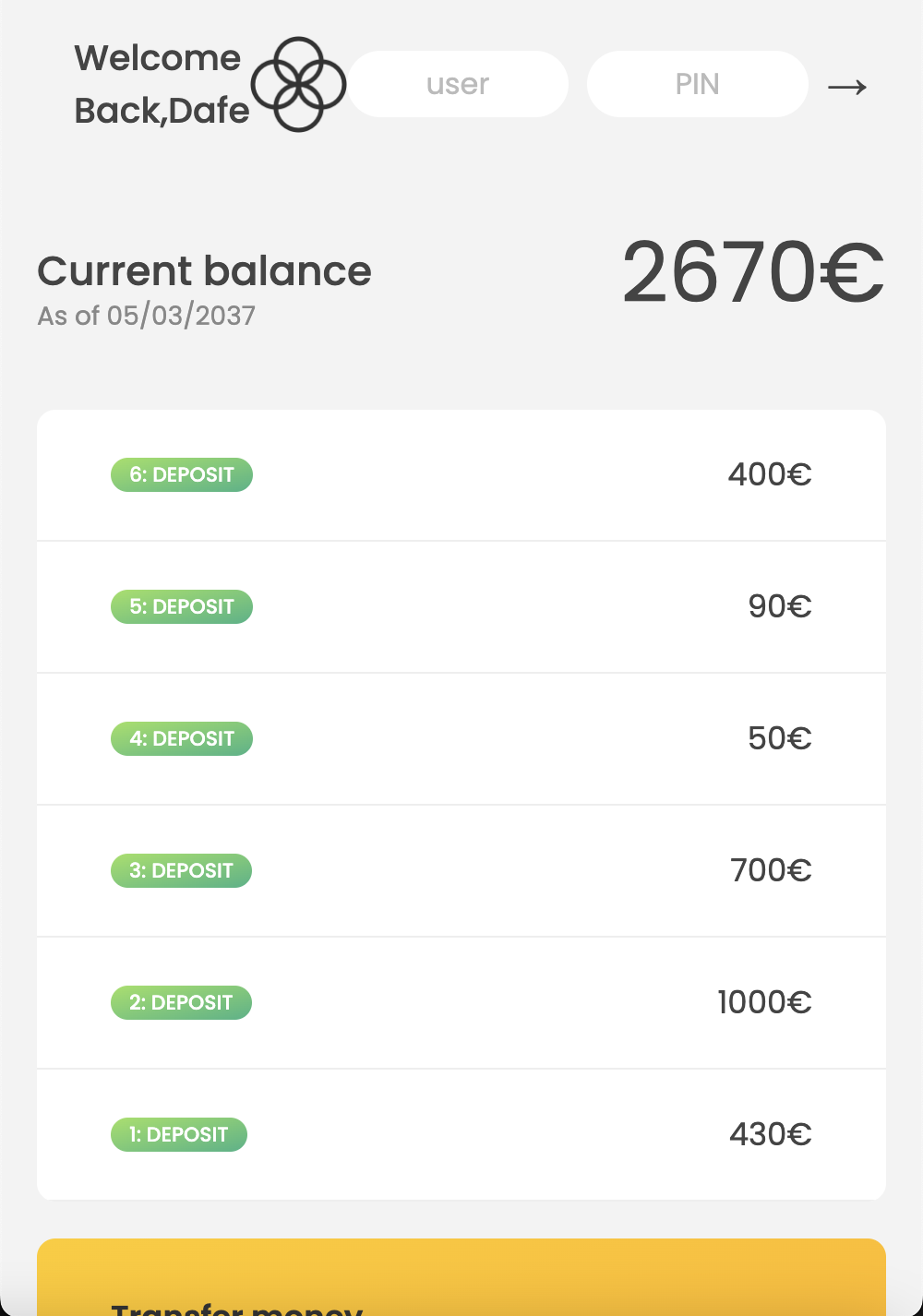Click the Welcome Back, Dafe greeting

click(x=162, y=84)
